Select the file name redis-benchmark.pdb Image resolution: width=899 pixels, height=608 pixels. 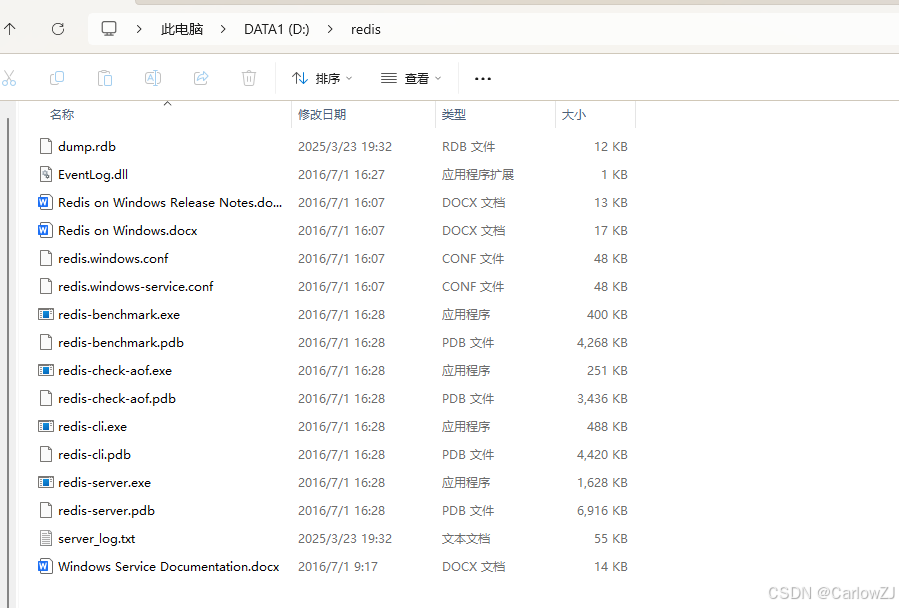click(x=121, y=343)
